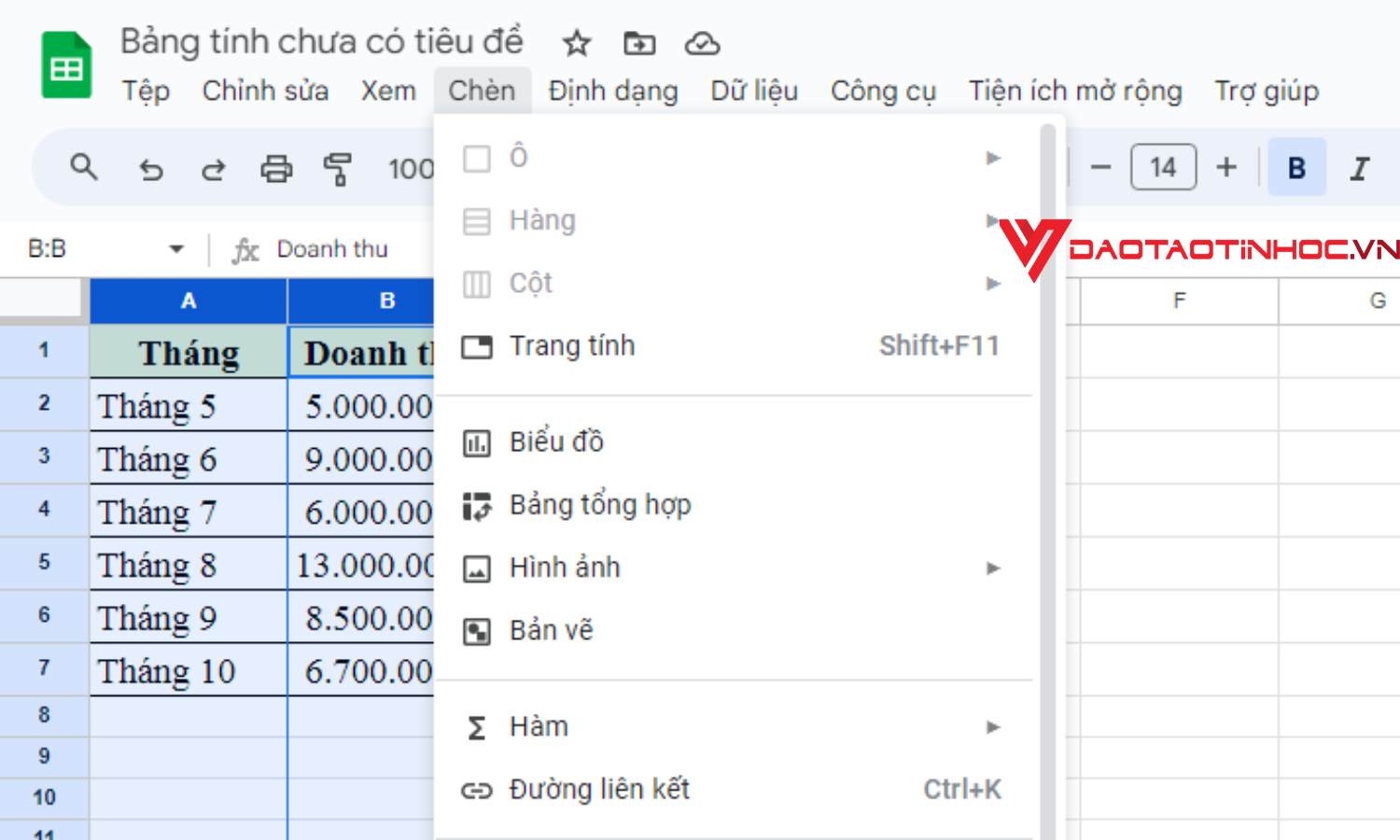The width and height of the screenshot is (1400, 840).
Task: Toggle italic formatting
Action: tap(1358, 167)
